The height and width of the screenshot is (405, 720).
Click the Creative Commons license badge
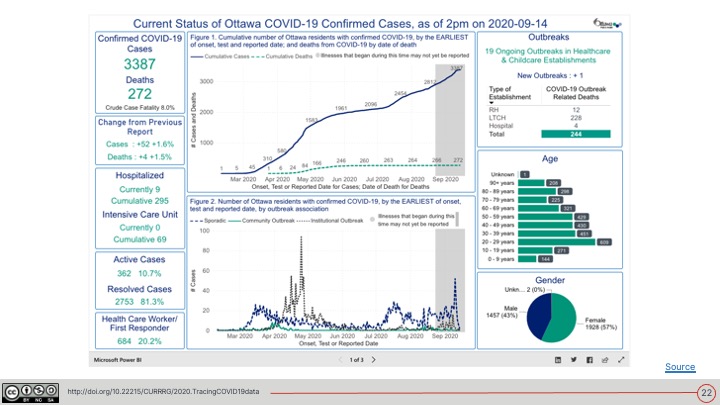coord(30,393)
